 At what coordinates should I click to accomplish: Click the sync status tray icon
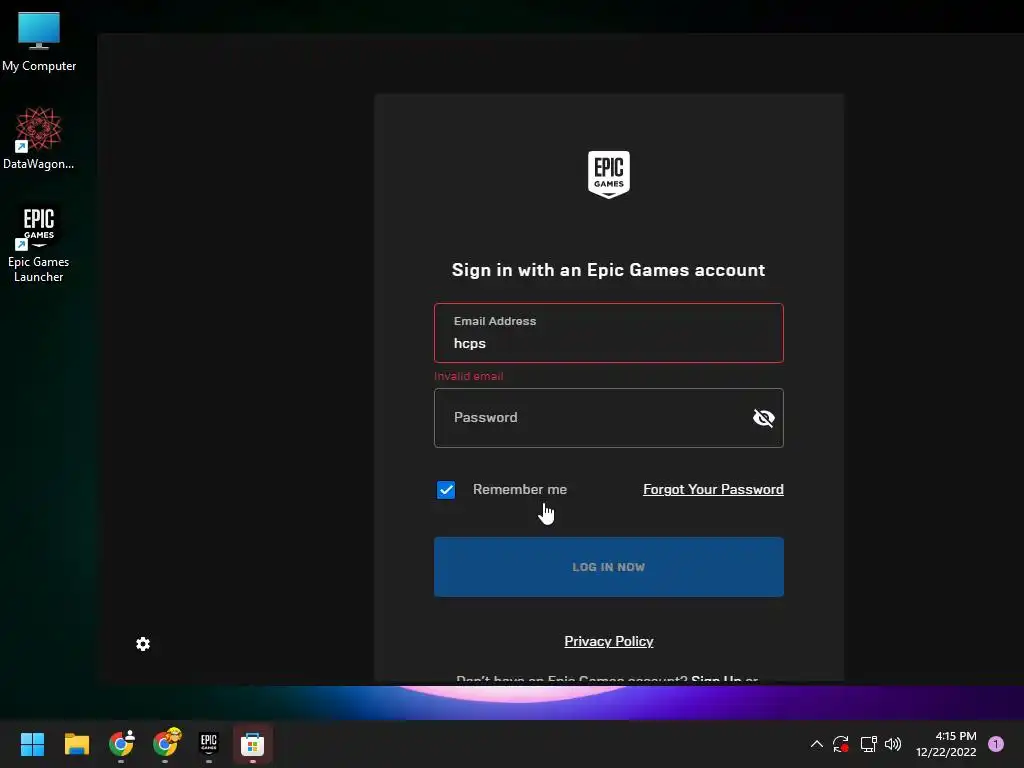[x=840, y=744]
